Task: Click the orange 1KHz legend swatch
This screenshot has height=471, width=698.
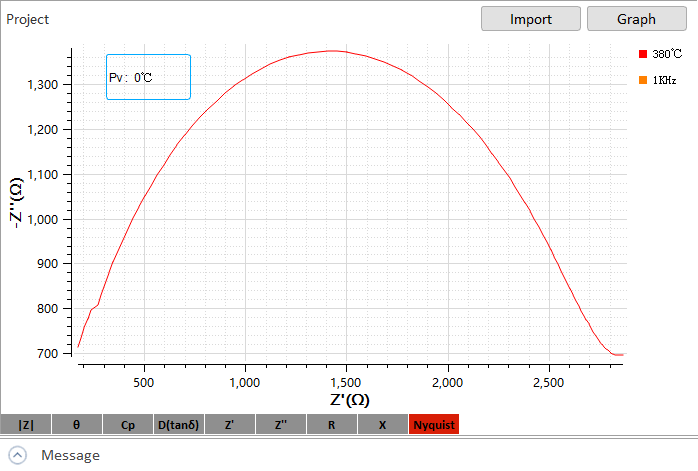Action: (643, 80)
